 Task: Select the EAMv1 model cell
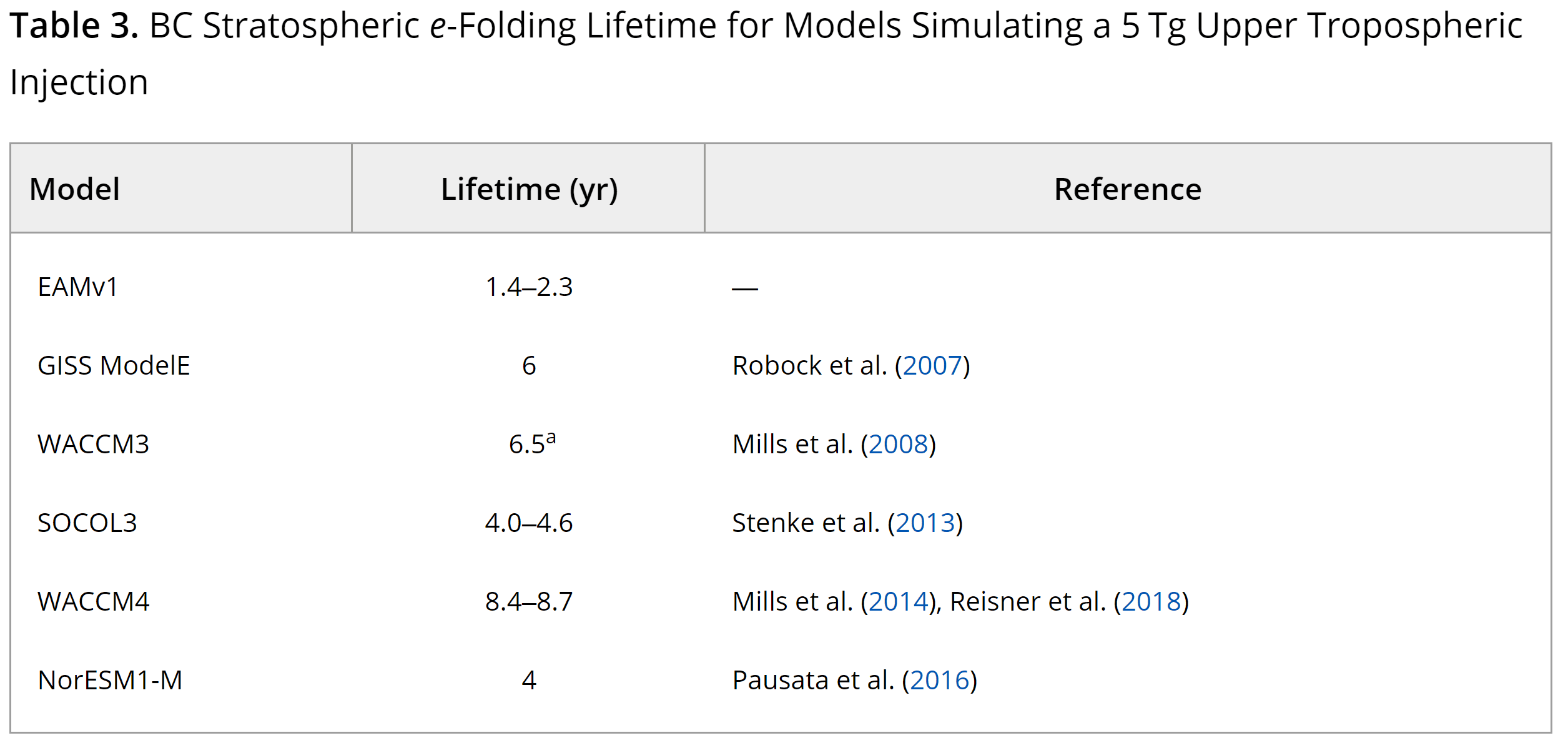[78, 287]
